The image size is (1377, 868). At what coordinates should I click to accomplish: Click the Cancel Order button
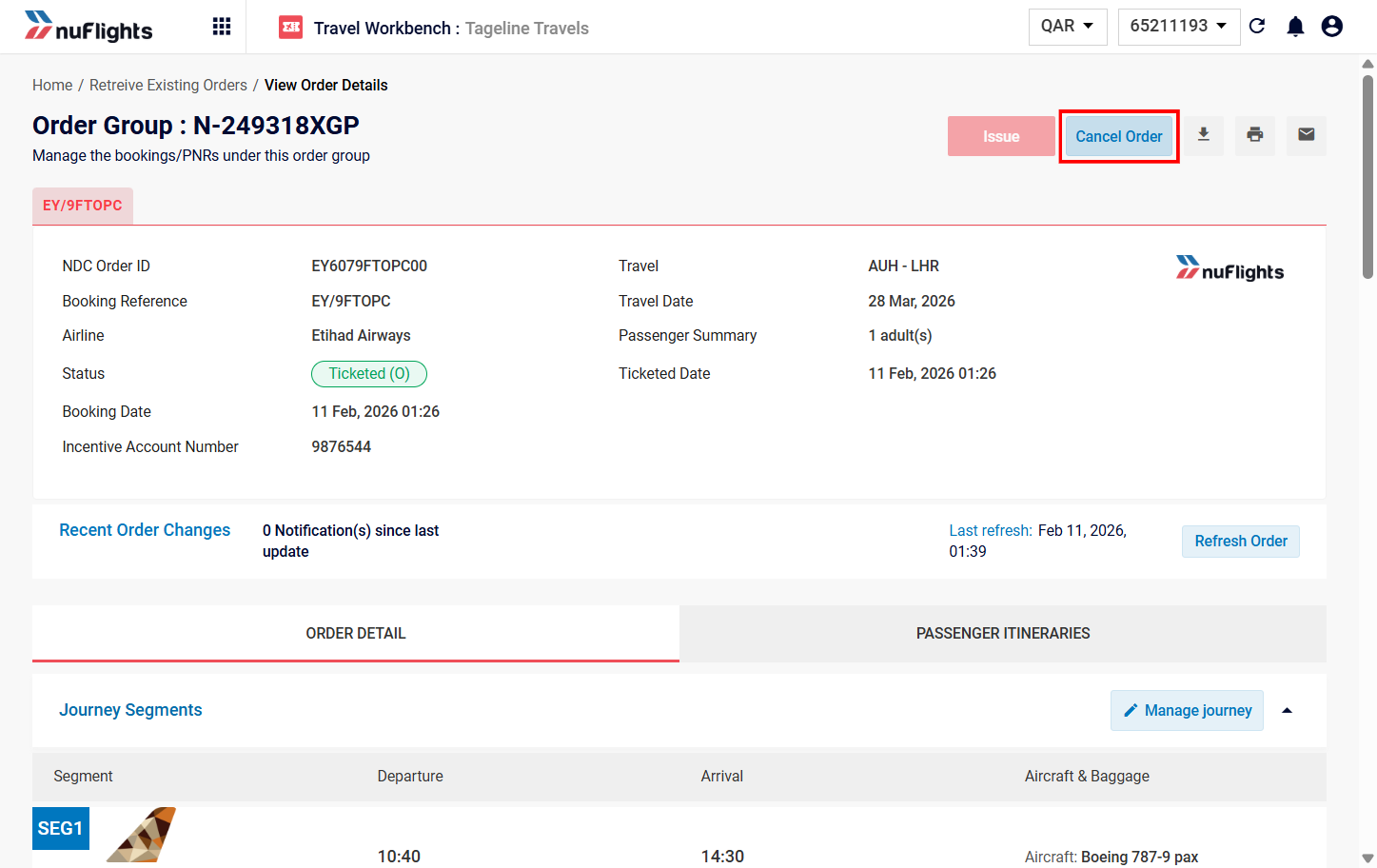tap(1119, 136)
